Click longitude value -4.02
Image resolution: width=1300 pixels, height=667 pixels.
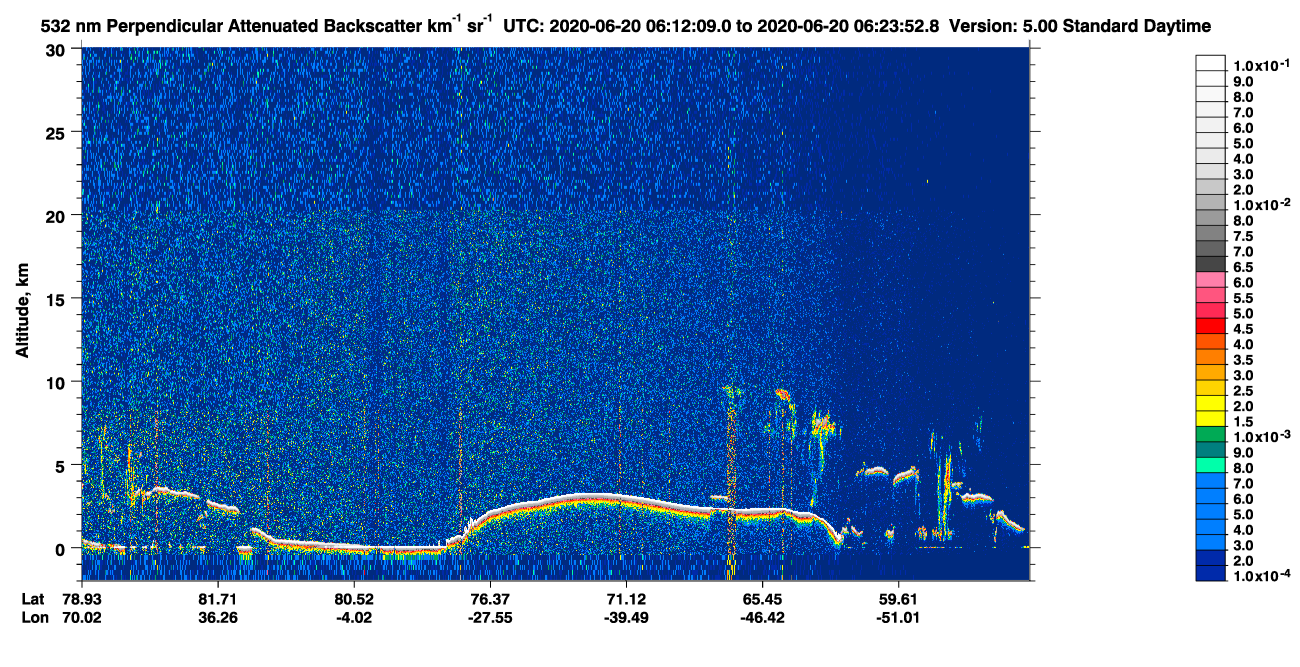[353, 618]
